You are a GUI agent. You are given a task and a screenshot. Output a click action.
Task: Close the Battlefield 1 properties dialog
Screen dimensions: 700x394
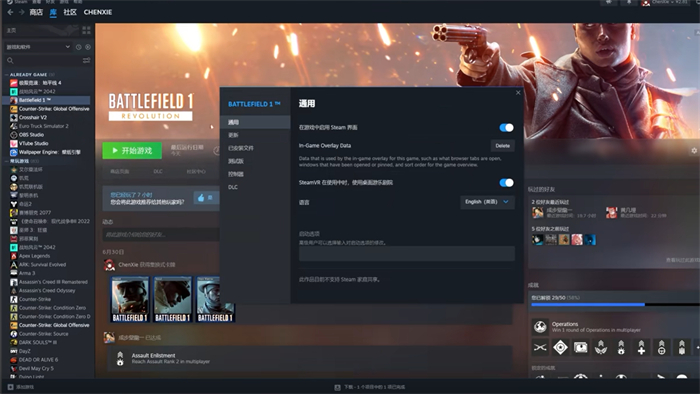click(x=518, y=93)
